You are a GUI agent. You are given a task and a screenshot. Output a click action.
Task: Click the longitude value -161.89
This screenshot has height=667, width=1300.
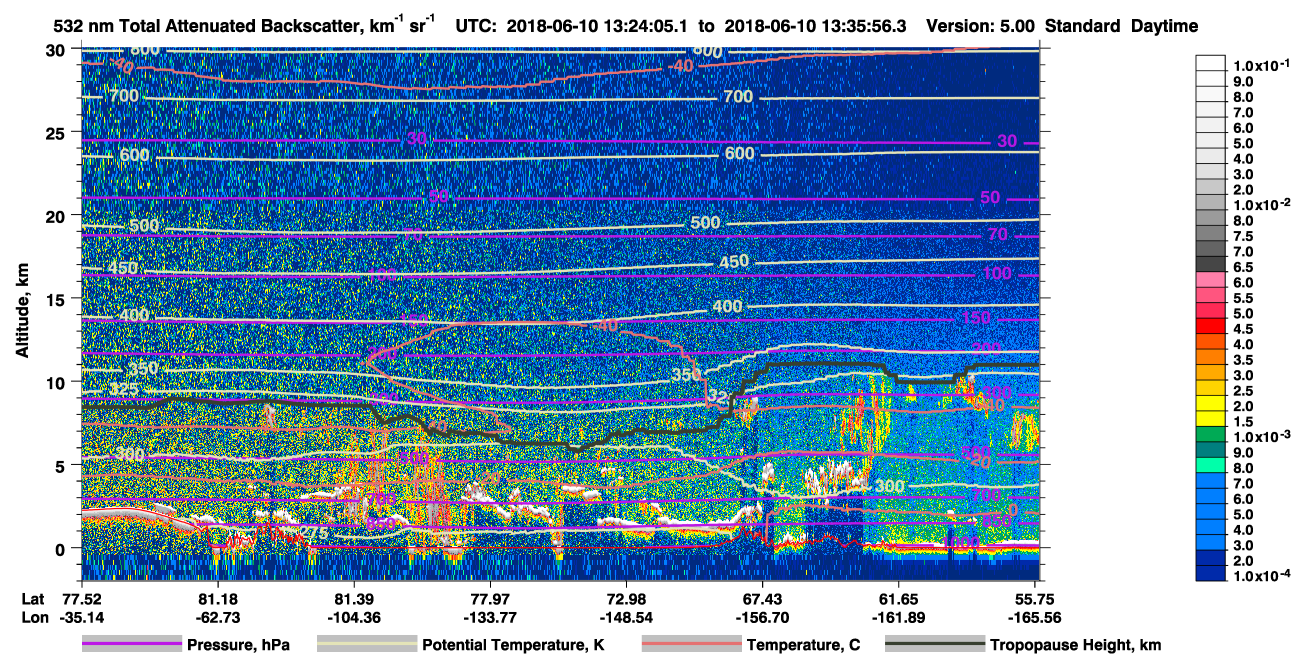(899, 617)
